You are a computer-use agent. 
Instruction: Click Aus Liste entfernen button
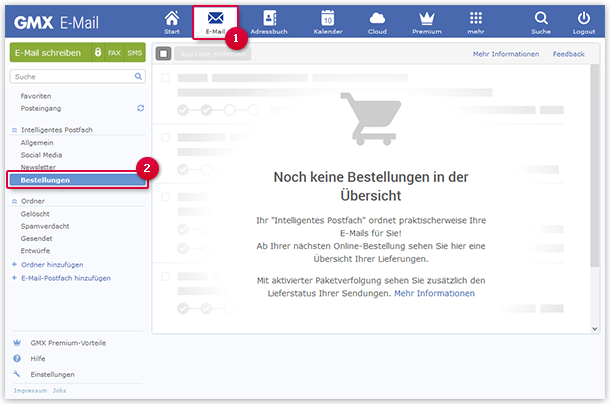213,54
